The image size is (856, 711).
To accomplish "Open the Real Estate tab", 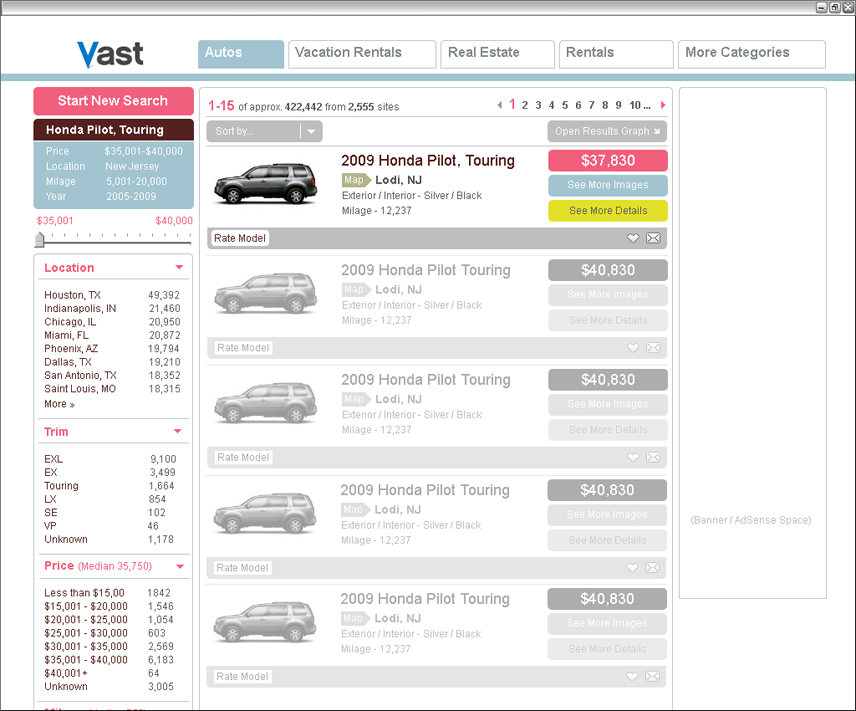I will 497,54.
